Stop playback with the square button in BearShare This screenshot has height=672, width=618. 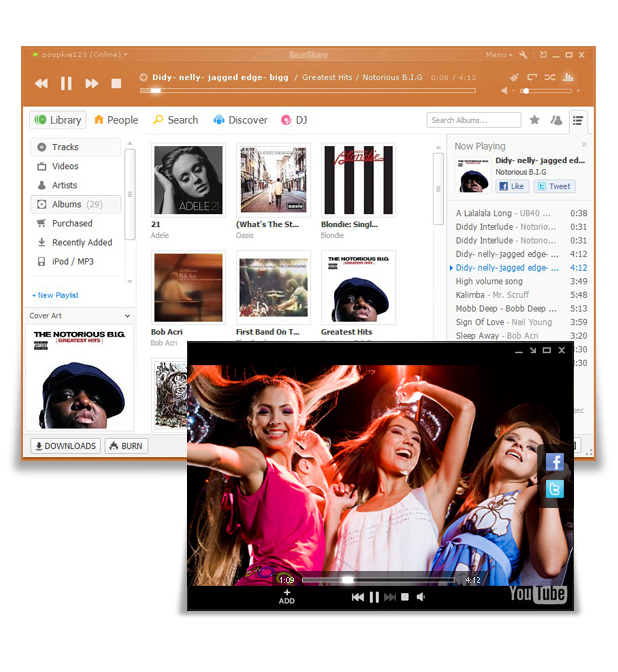116,83
